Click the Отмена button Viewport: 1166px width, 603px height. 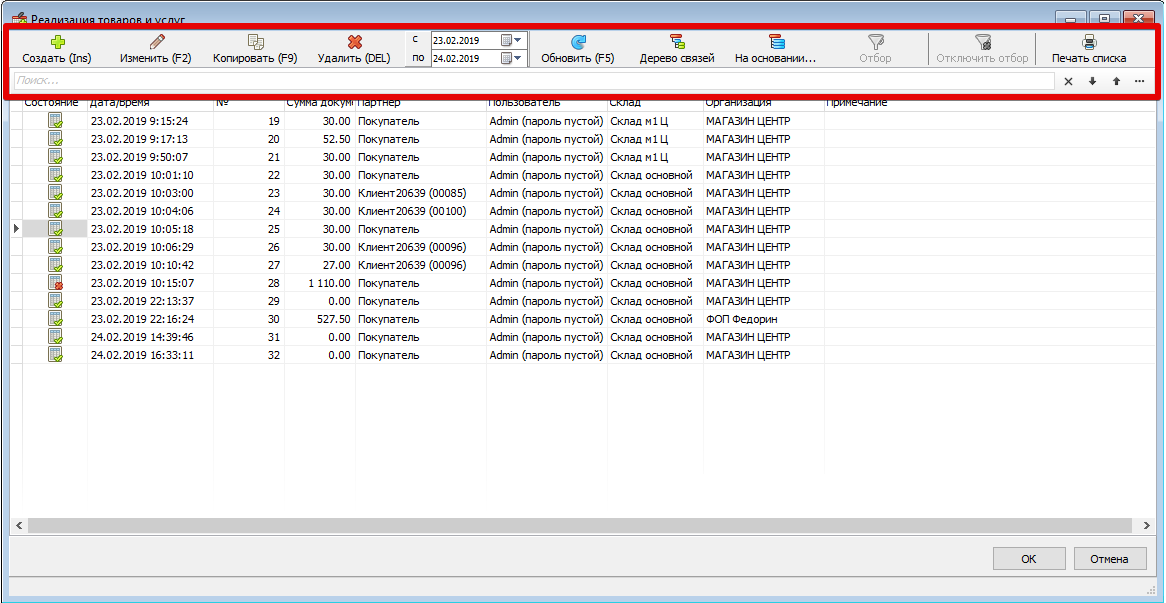(x=1109, y=559)
